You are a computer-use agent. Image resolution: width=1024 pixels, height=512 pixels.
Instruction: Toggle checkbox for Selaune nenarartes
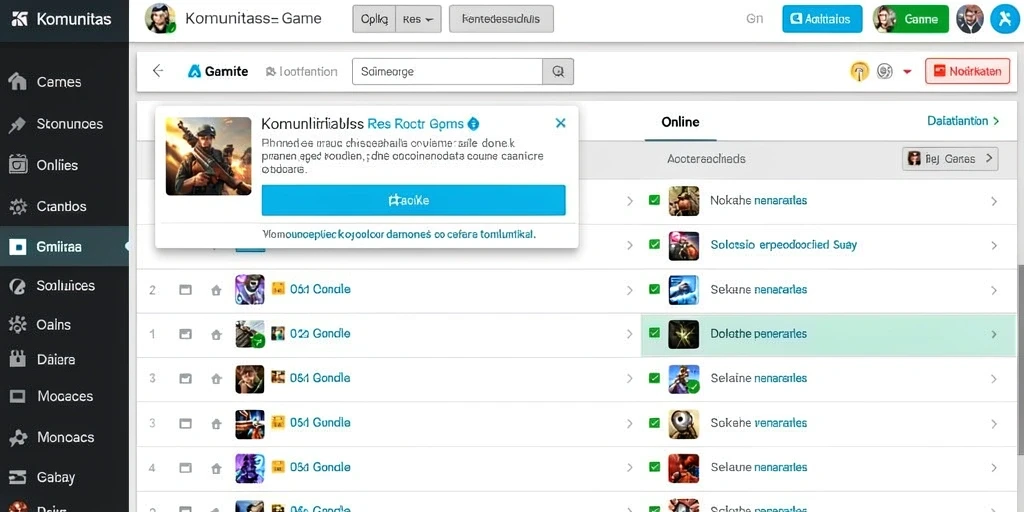point(654,467)
